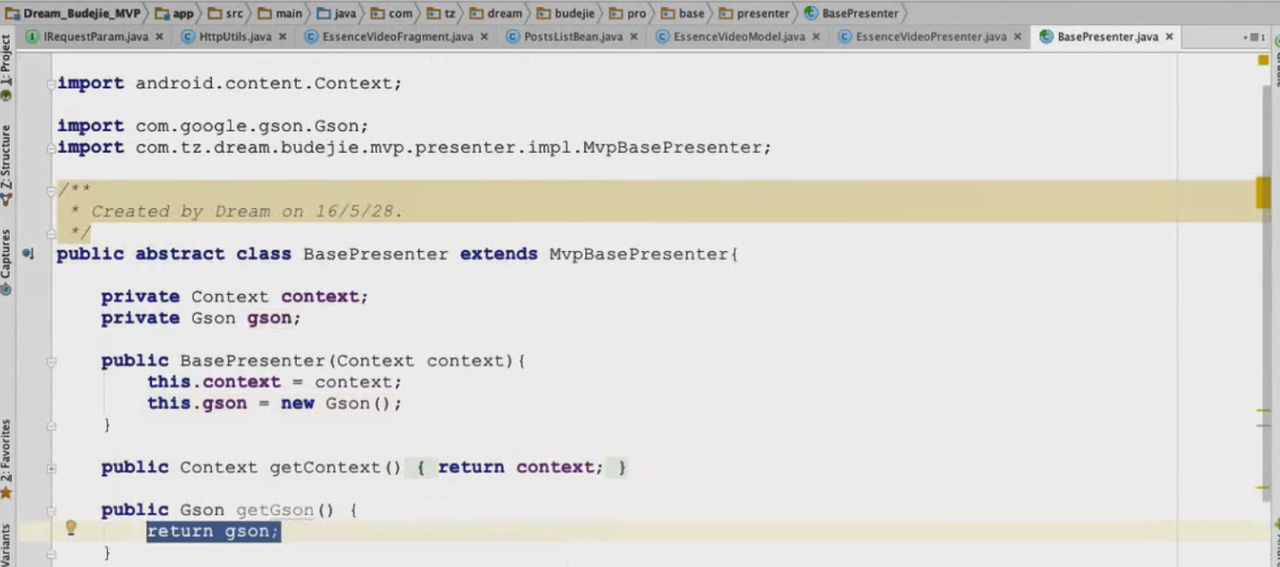Open the Captures tool window
Viewport: 1280px width, 567px height.
click(x=6, y=262)
